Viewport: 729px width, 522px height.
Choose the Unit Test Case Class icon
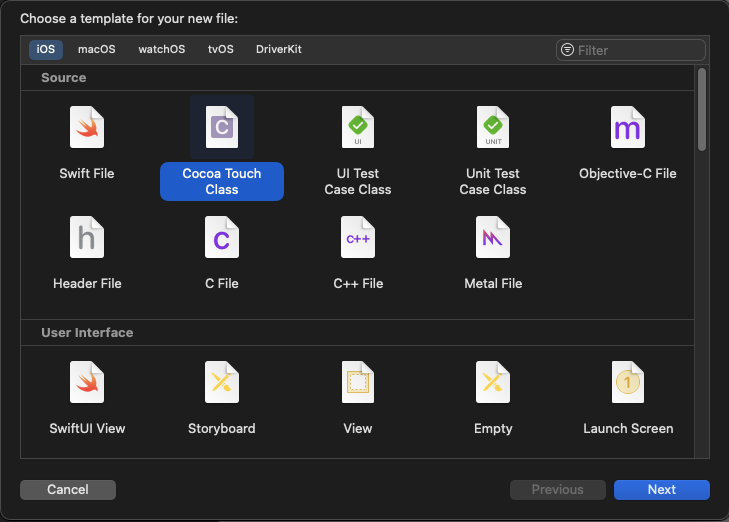[x=493, y=127]
